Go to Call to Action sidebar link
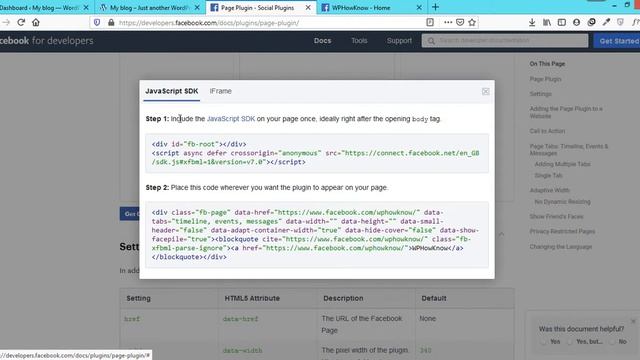The height and width of the screenshot is (360, 640). 547,131
